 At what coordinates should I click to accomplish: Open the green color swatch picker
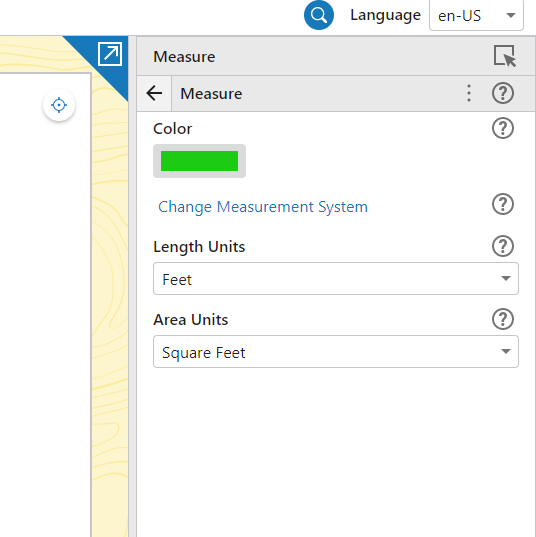click(199, 161)
